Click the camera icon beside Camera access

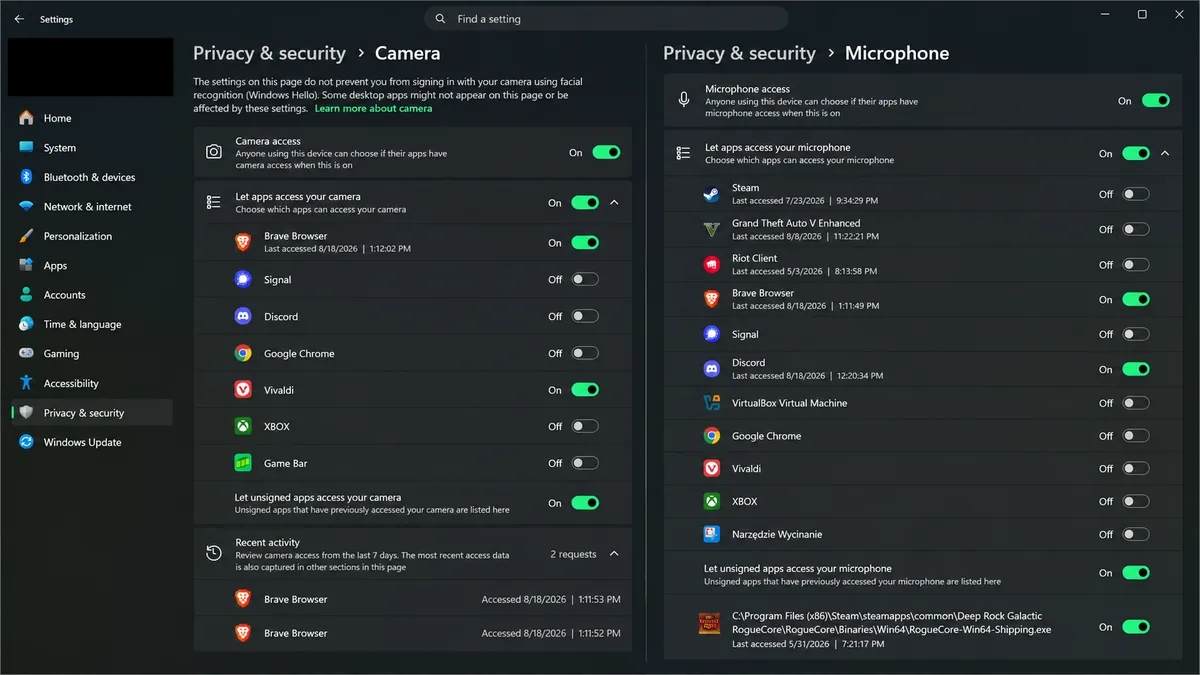point(213,152)
